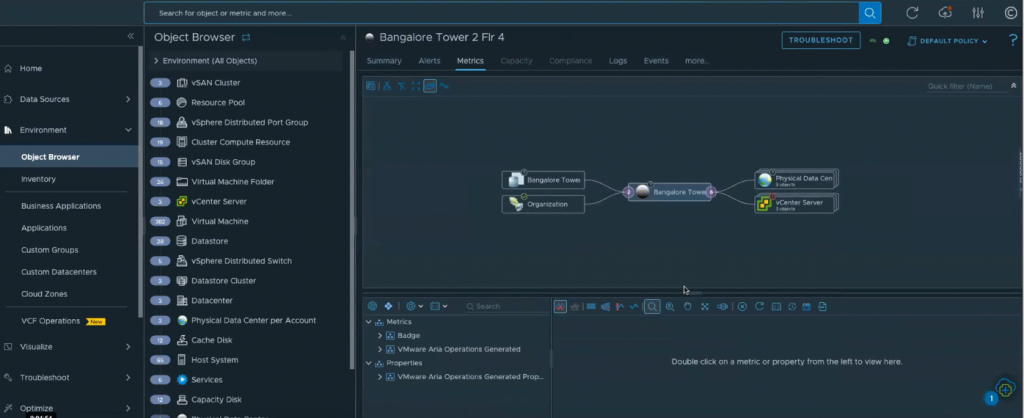The width and height of the screenshot is (1024, 418).
Task: Switch to the Alerts tab
Action: 429,61
